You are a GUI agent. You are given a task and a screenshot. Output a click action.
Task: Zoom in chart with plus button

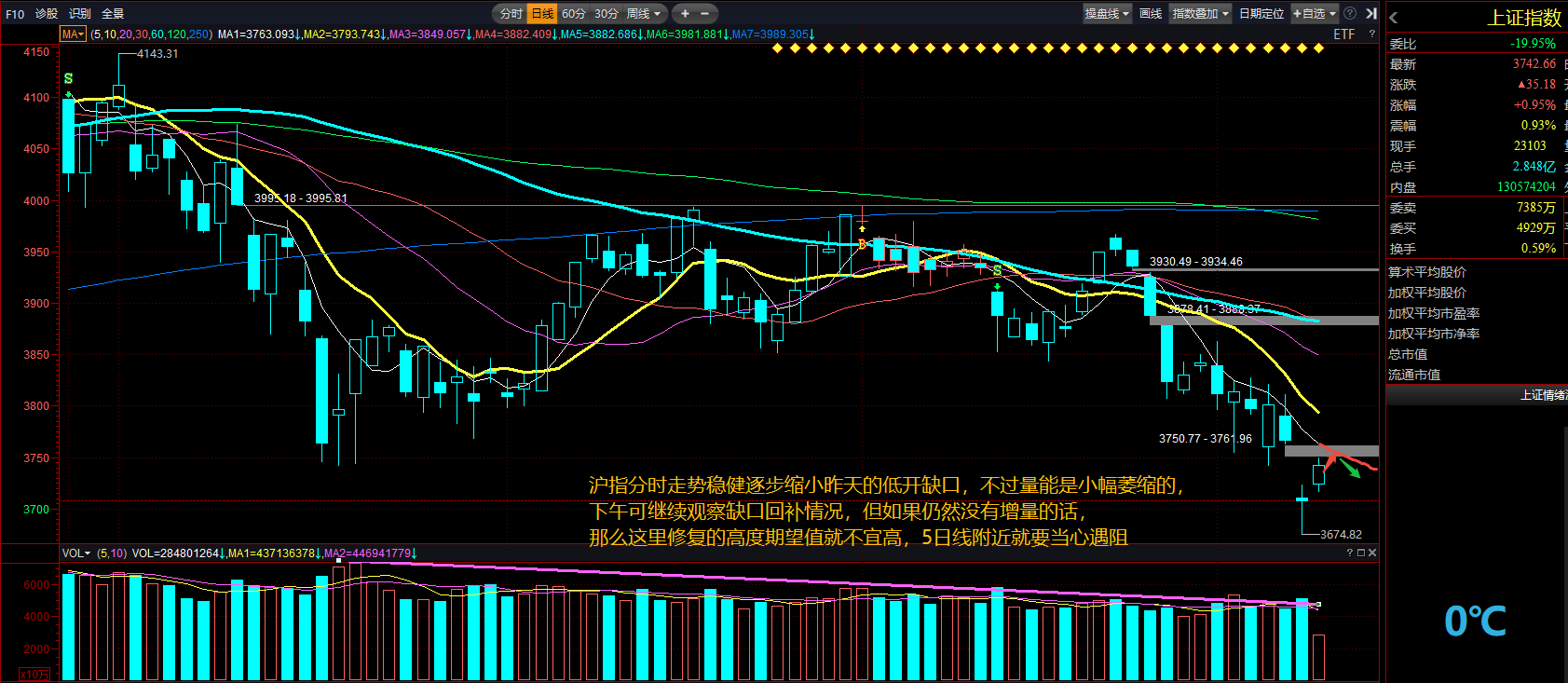point(685,13)
